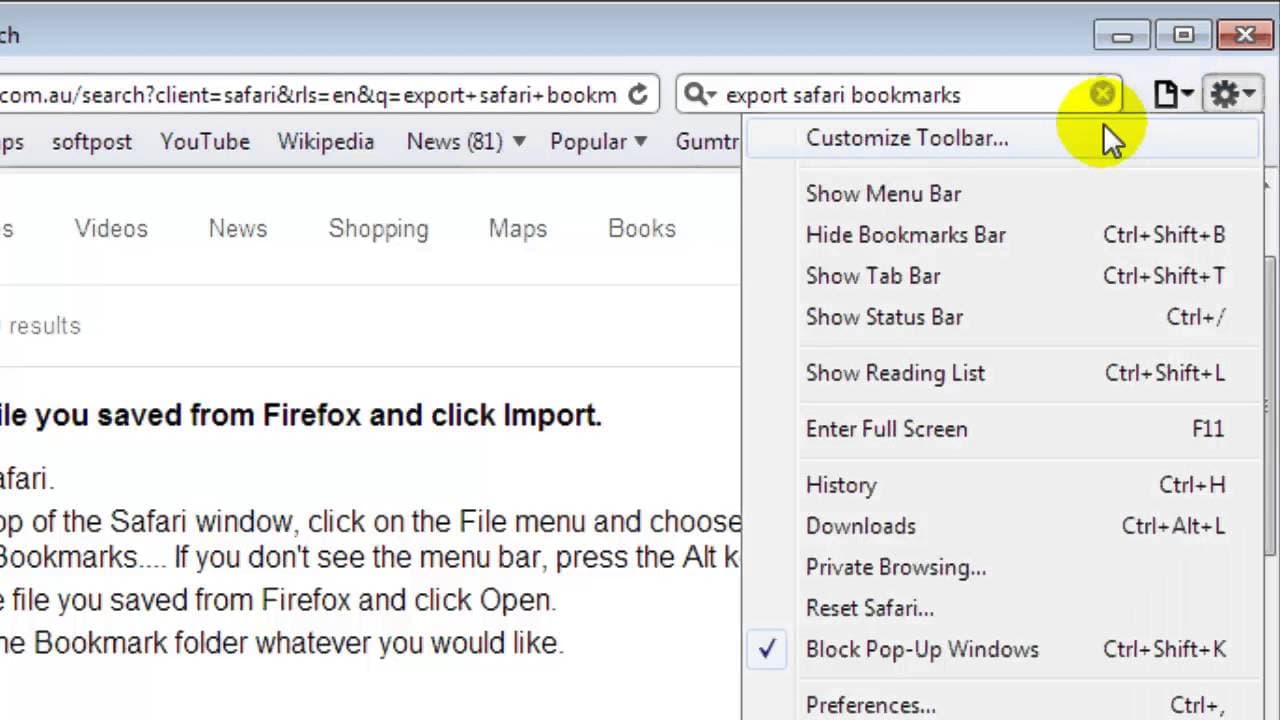This screenshot has width=1280, height=720.
Task: Switch to Videos search results
Action: click(x=111, y=229)
